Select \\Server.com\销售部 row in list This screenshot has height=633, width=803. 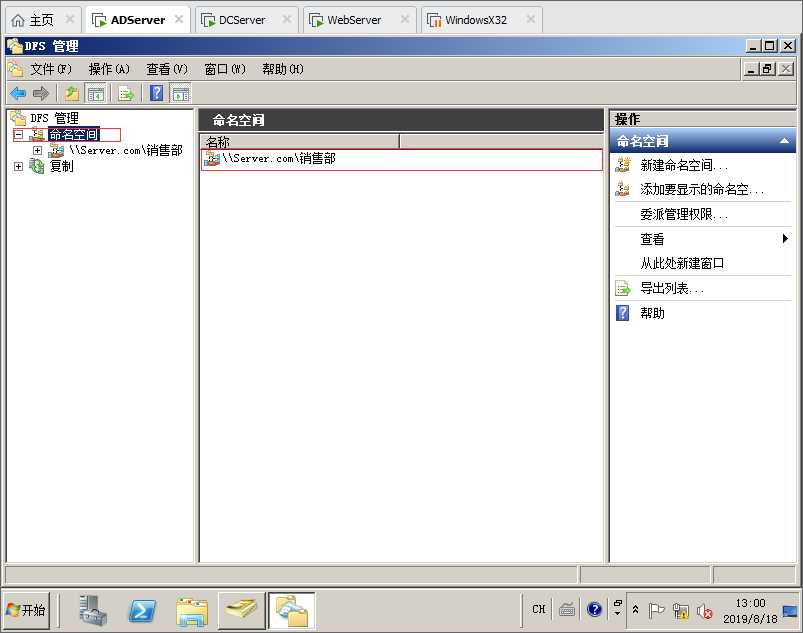click(402, 159)
